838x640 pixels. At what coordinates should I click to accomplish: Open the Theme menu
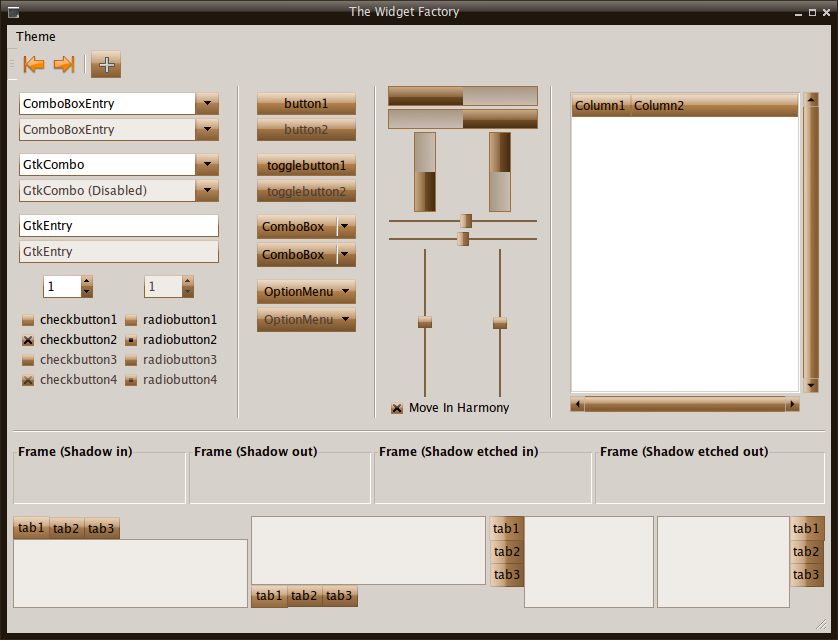pyautogui.click(x=36, y=37)
